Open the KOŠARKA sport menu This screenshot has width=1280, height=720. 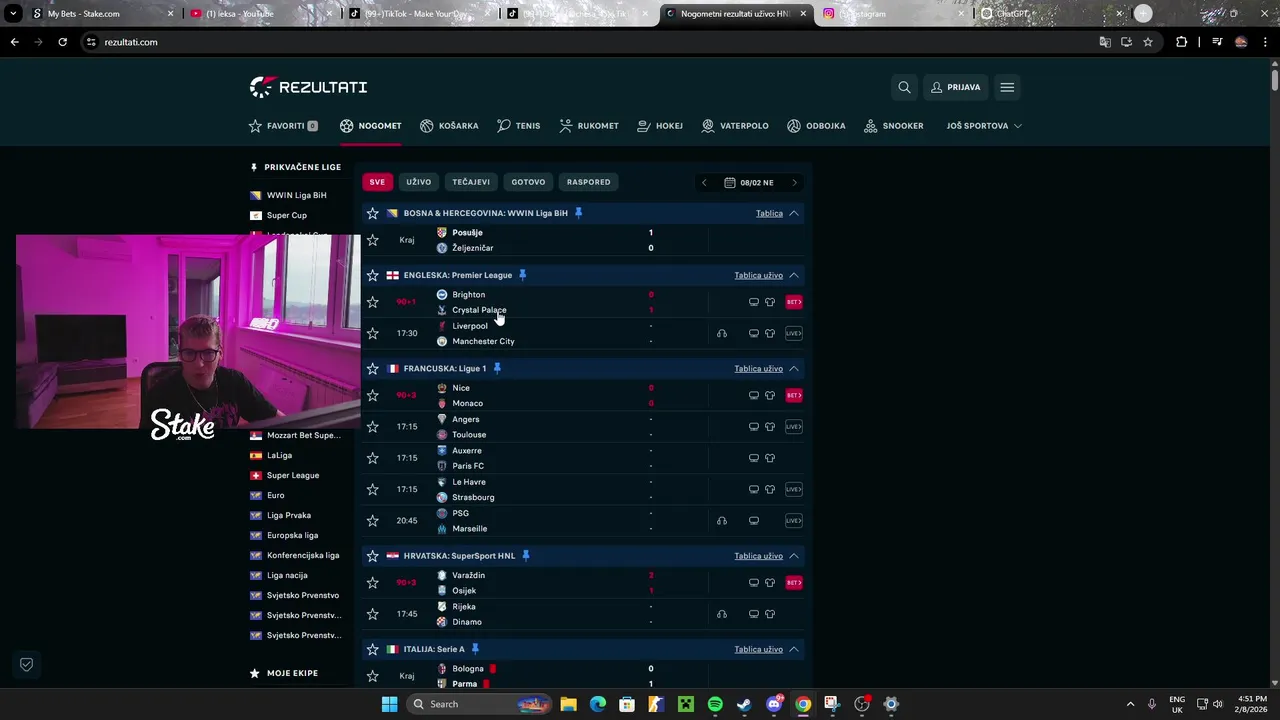click(449, 126)
